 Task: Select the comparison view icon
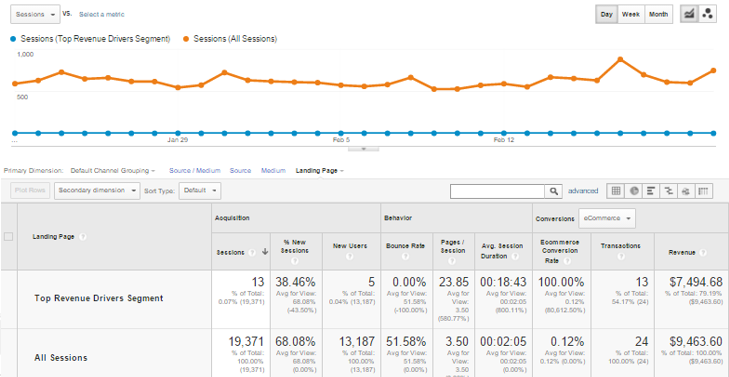pyautogui.click(x=669, y=191)
